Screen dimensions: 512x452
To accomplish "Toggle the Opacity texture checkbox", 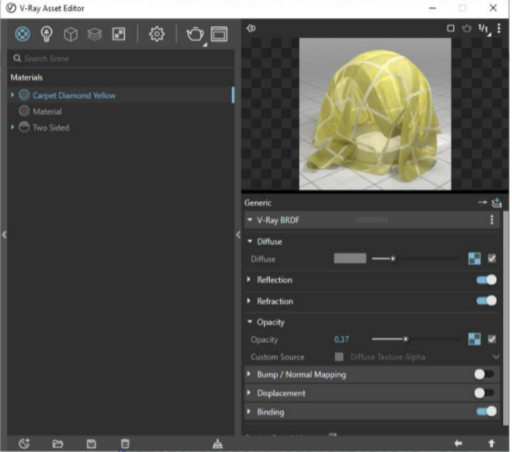I will point(492,339).
